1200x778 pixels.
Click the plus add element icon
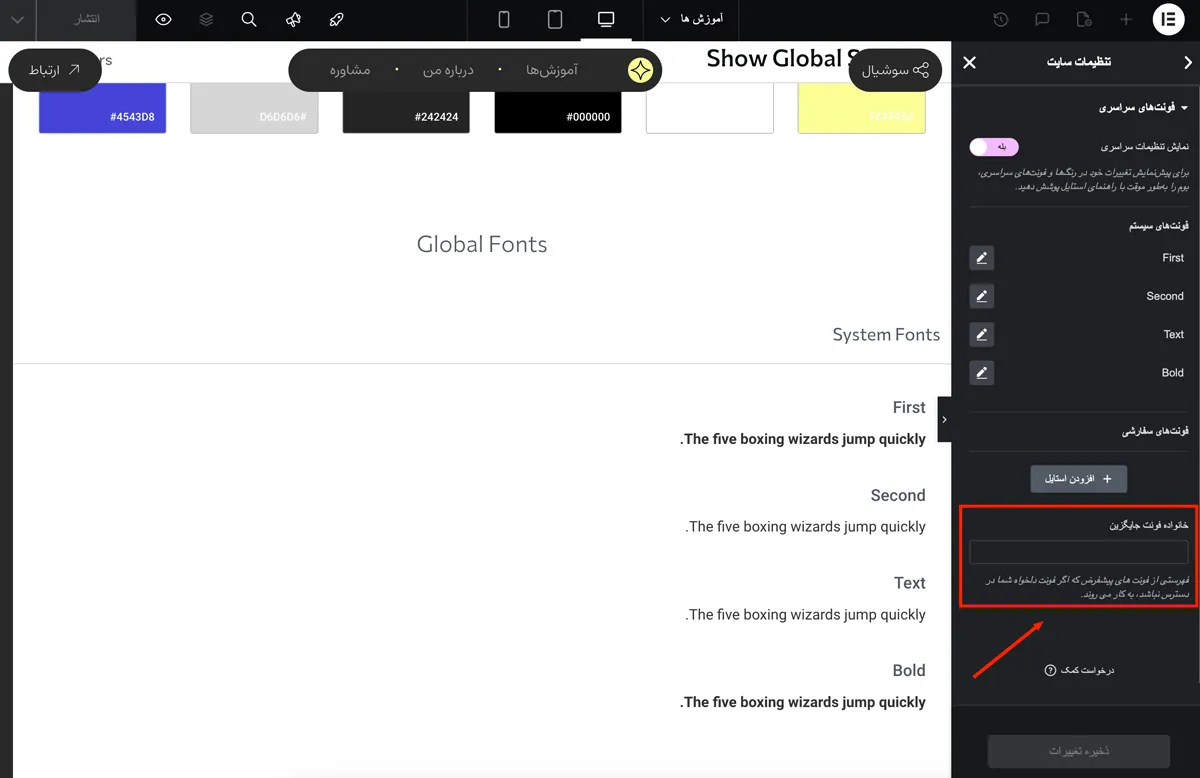tap(1126, 20)
